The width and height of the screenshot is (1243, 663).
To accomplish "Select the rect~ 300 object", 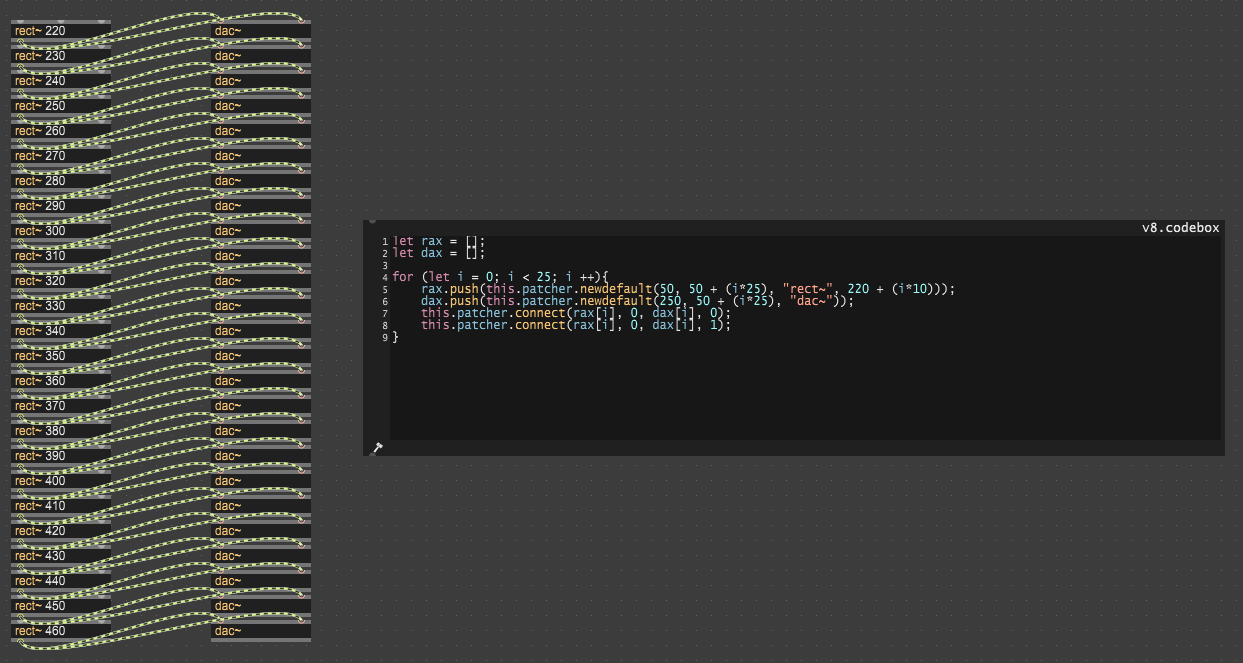I will pyautogui.click(x=60, y=231).
